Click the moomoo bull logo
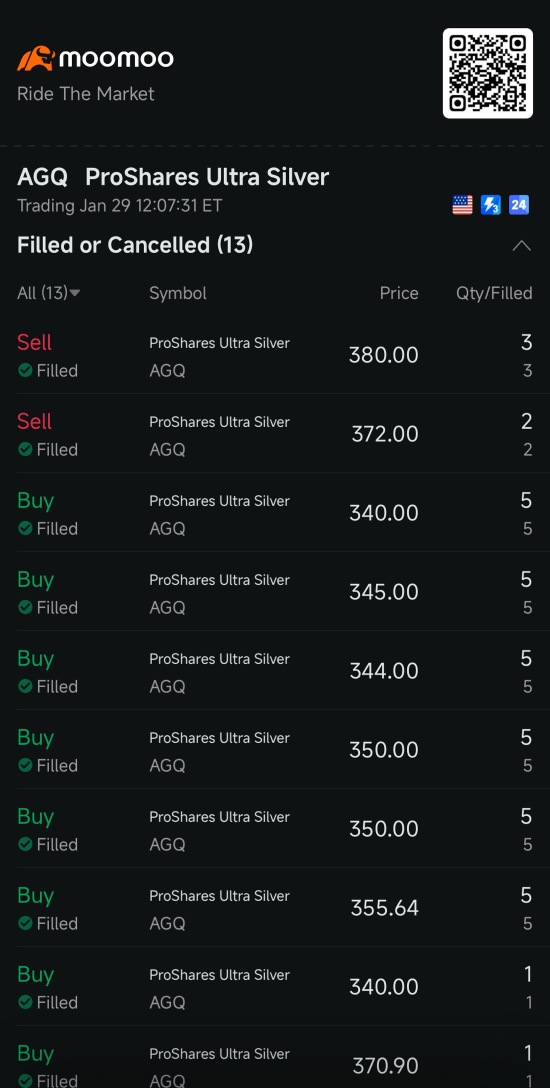This screenshot has width=550, height=1088. click(x=36, y=58)
